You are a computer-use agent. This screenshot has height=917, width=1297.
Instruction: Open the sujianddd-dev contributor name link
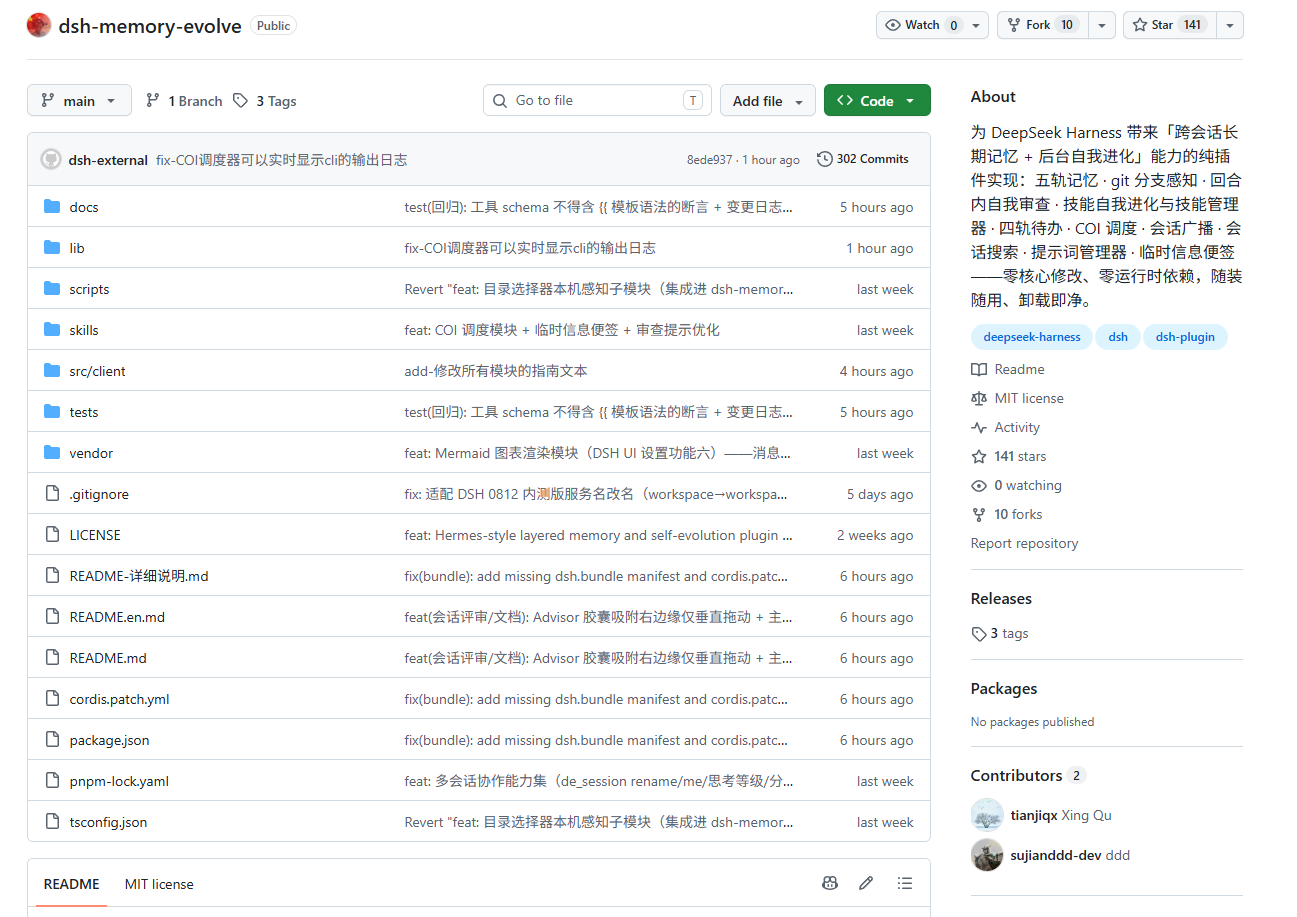1056,855
